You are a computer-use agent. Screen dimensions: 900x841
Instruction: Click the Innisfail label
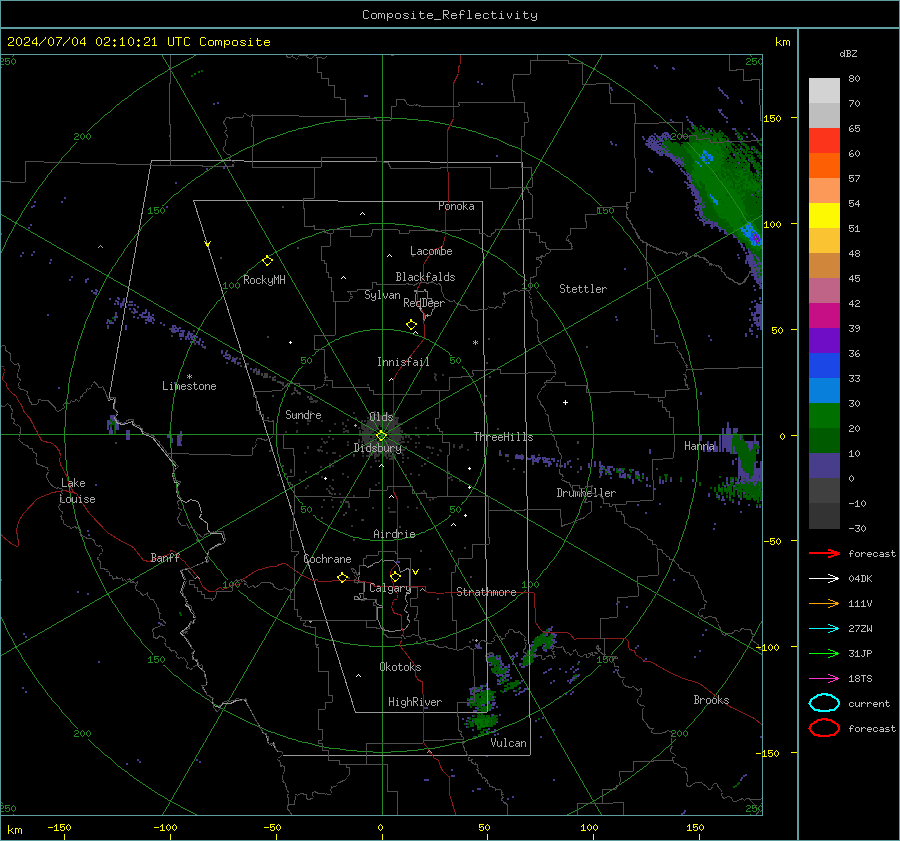coord(403,362)
